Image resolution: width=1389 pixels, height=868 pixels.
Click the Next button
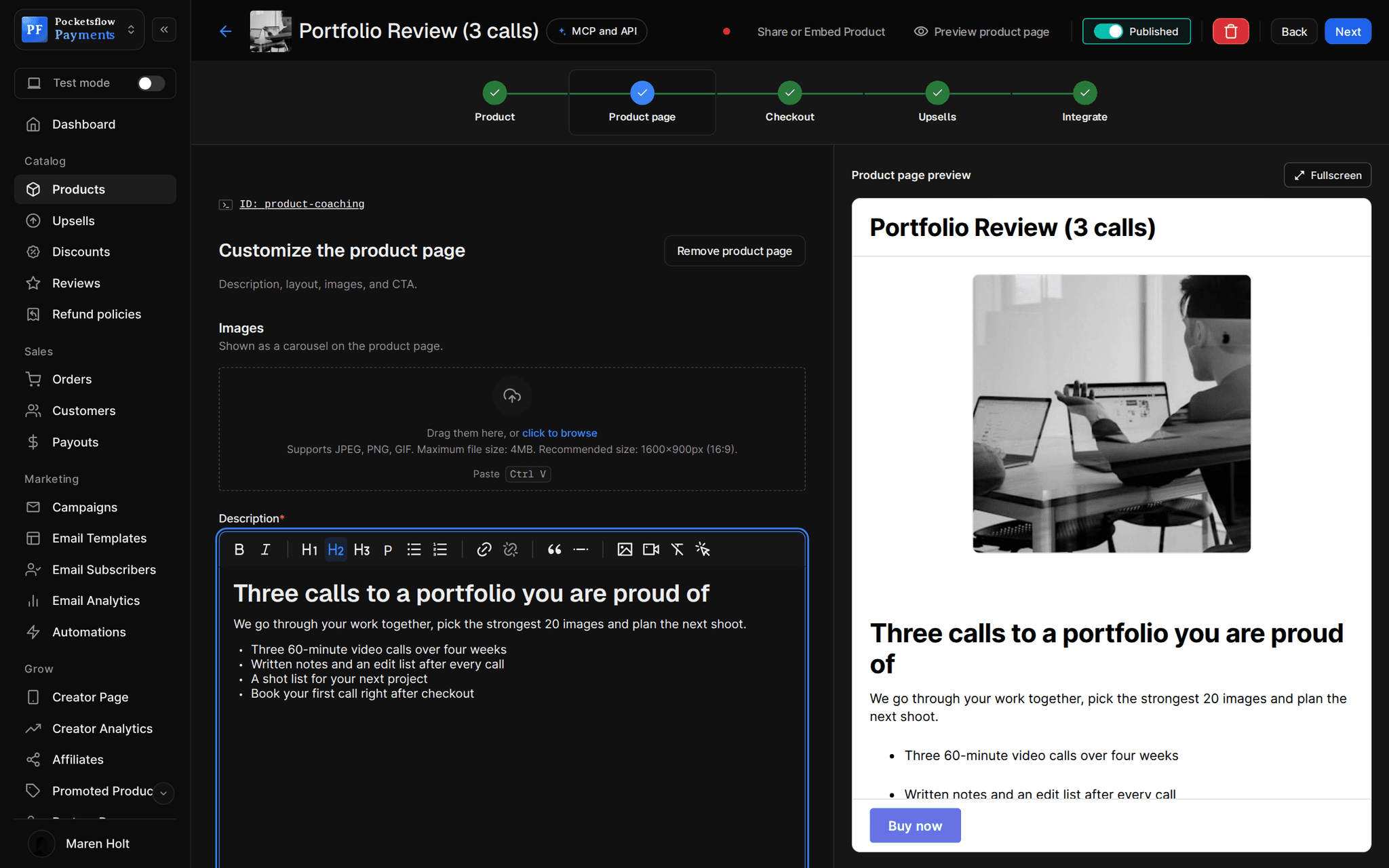click(1348, 31)
